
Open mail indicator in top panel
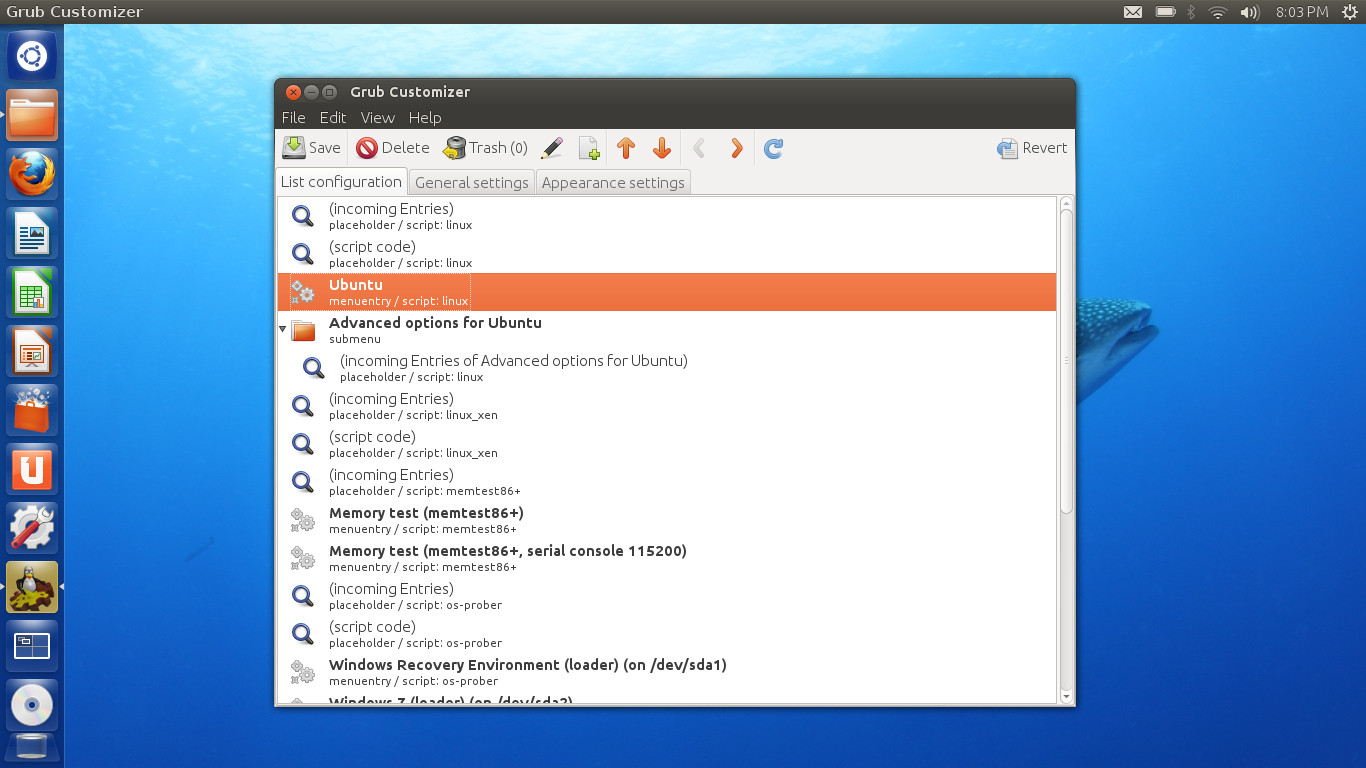click(x=1133, y=12)
